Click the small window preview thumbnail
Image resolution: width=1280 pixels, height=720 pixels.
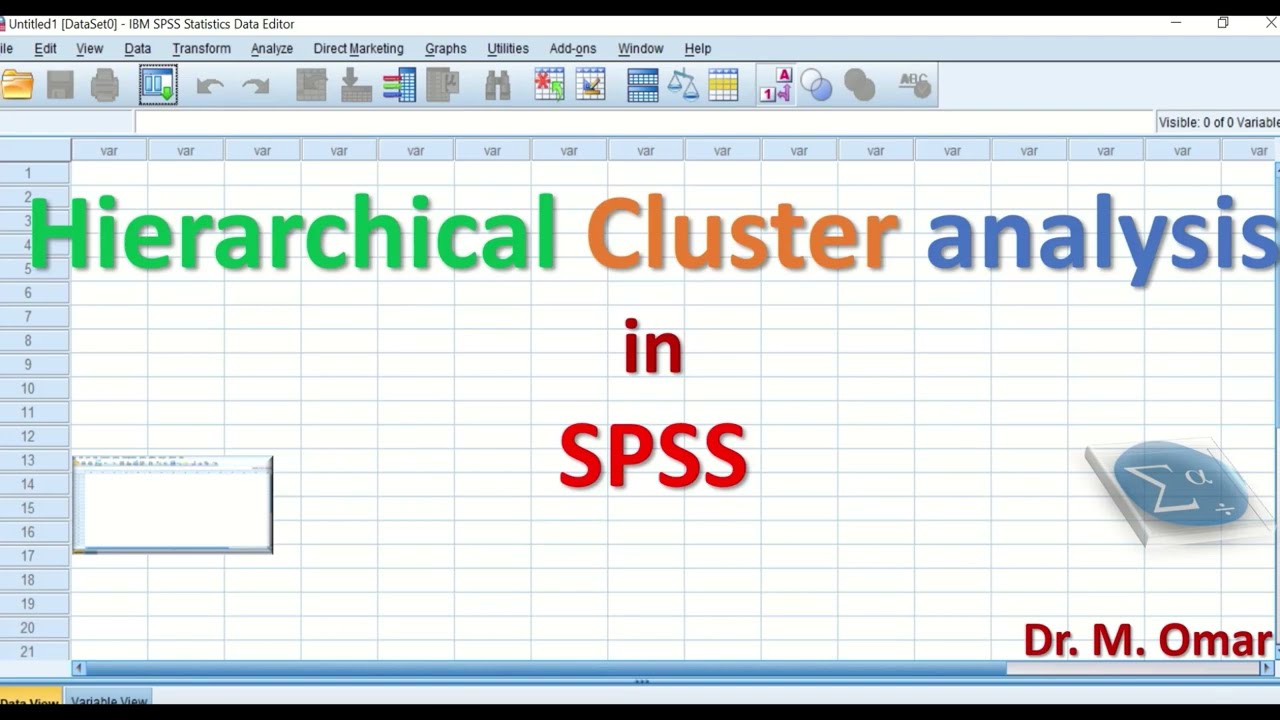pos(172,504)
